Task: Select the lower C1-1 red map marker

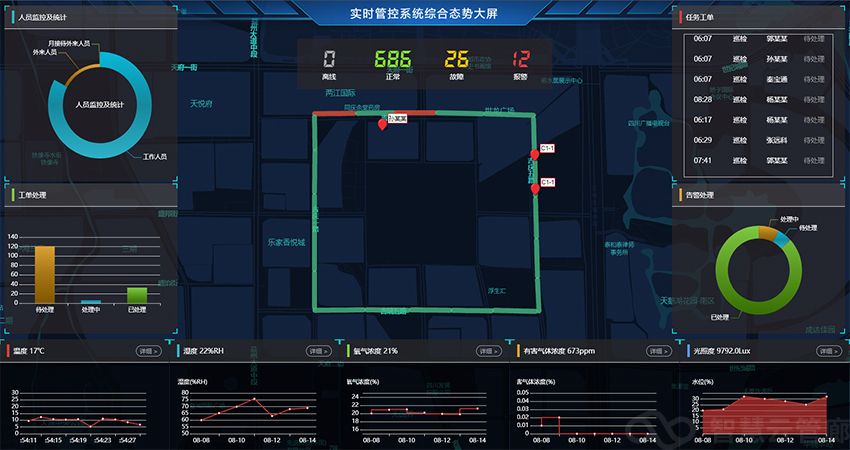Action: coord(535,189)
